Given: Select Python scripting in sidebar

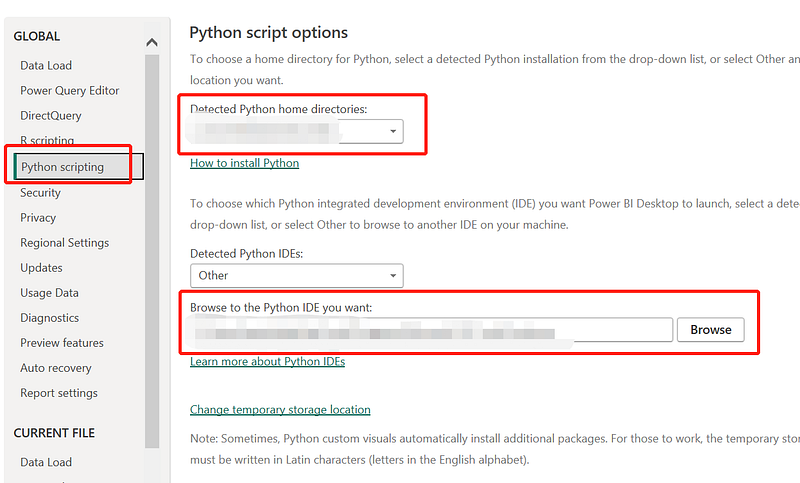Looking at the screenshot, I should [79, 167].
